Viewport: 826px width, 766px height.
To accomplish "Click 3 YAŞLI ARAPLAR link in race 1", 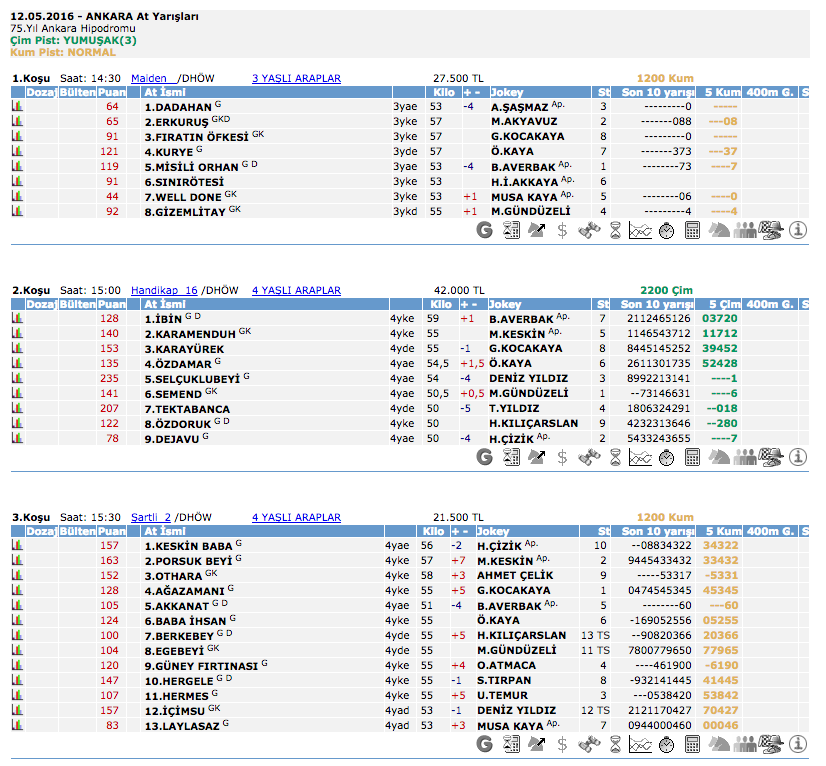I will coord(296,78).
